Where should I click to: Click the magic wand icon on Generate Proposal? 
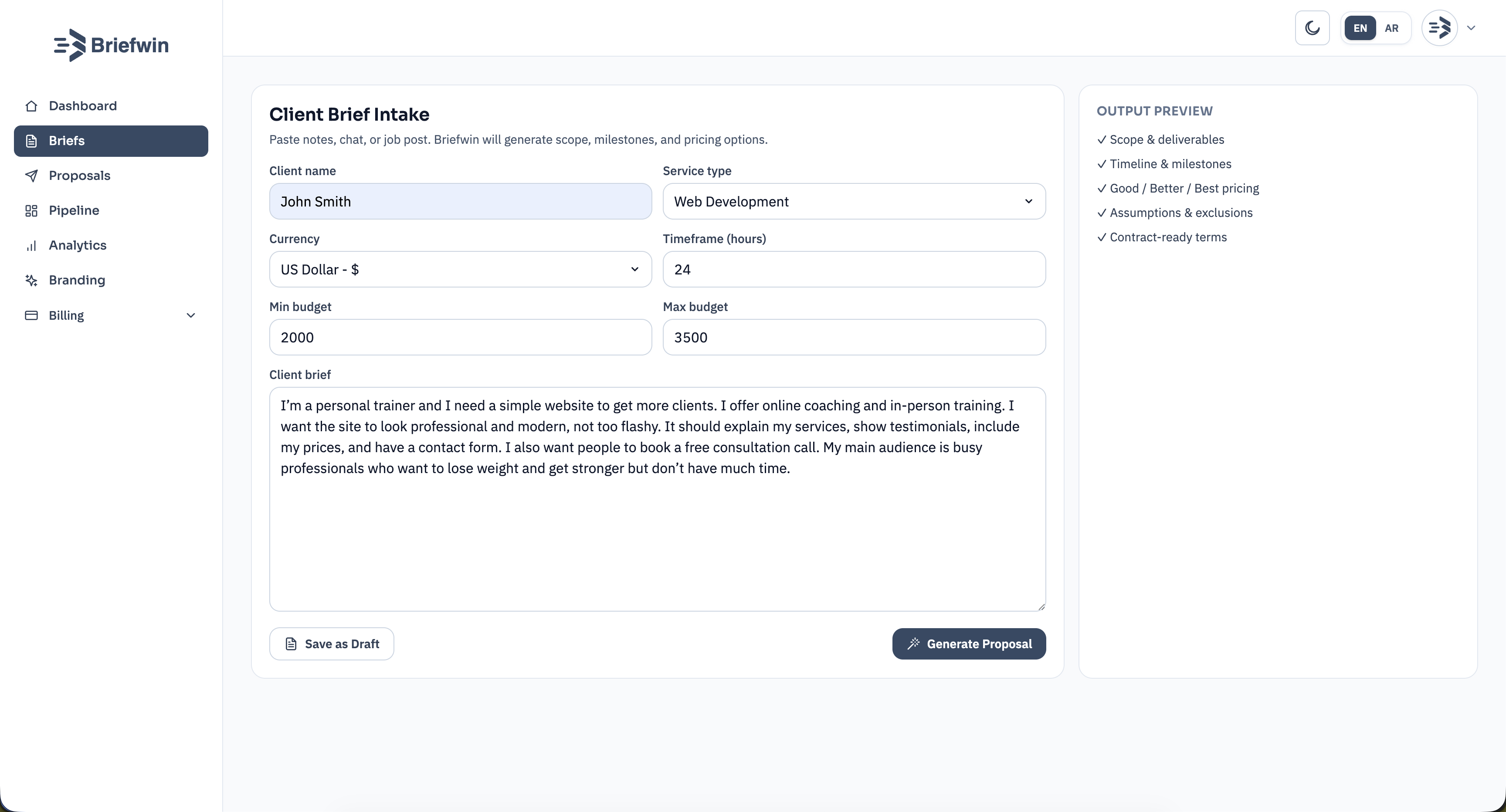point(913,644)
